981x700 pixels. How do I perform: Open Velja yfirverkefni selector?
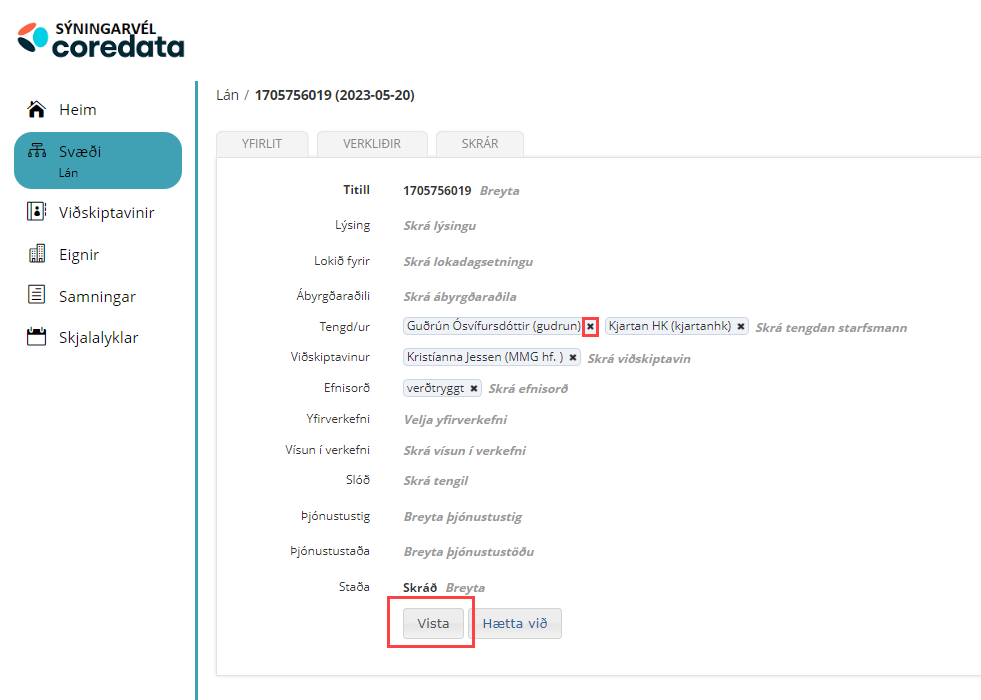454,420
